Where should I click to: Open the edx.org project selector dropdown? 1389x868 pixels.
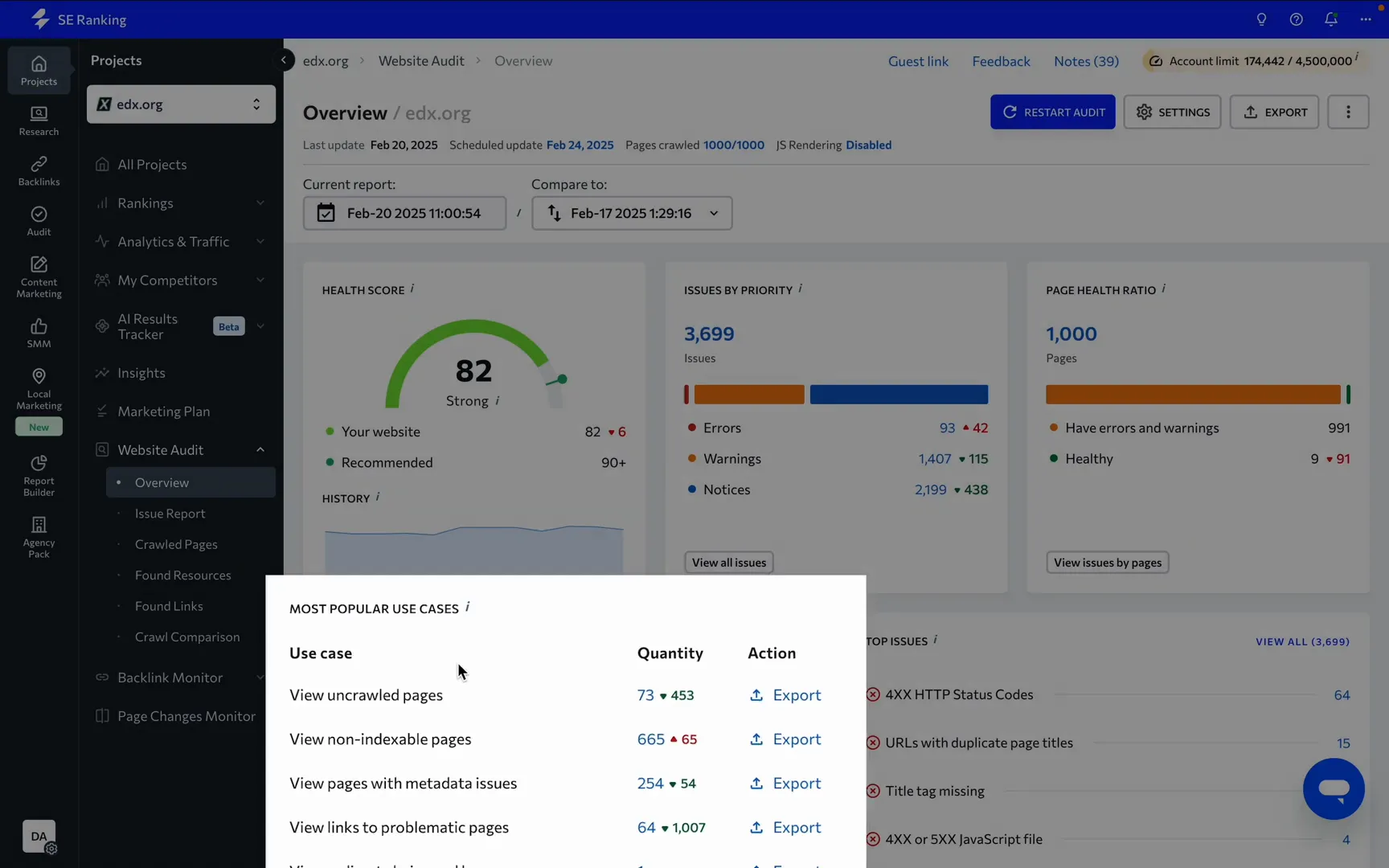[181, 104]
